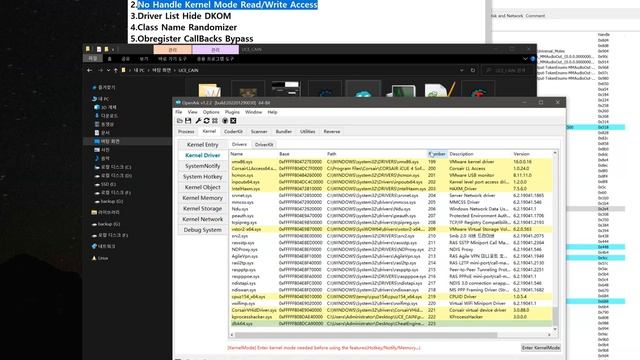Viewport: 640px width, 360px height.
Task: Select the dbk64.sys driver row
Action: point(391,323)
